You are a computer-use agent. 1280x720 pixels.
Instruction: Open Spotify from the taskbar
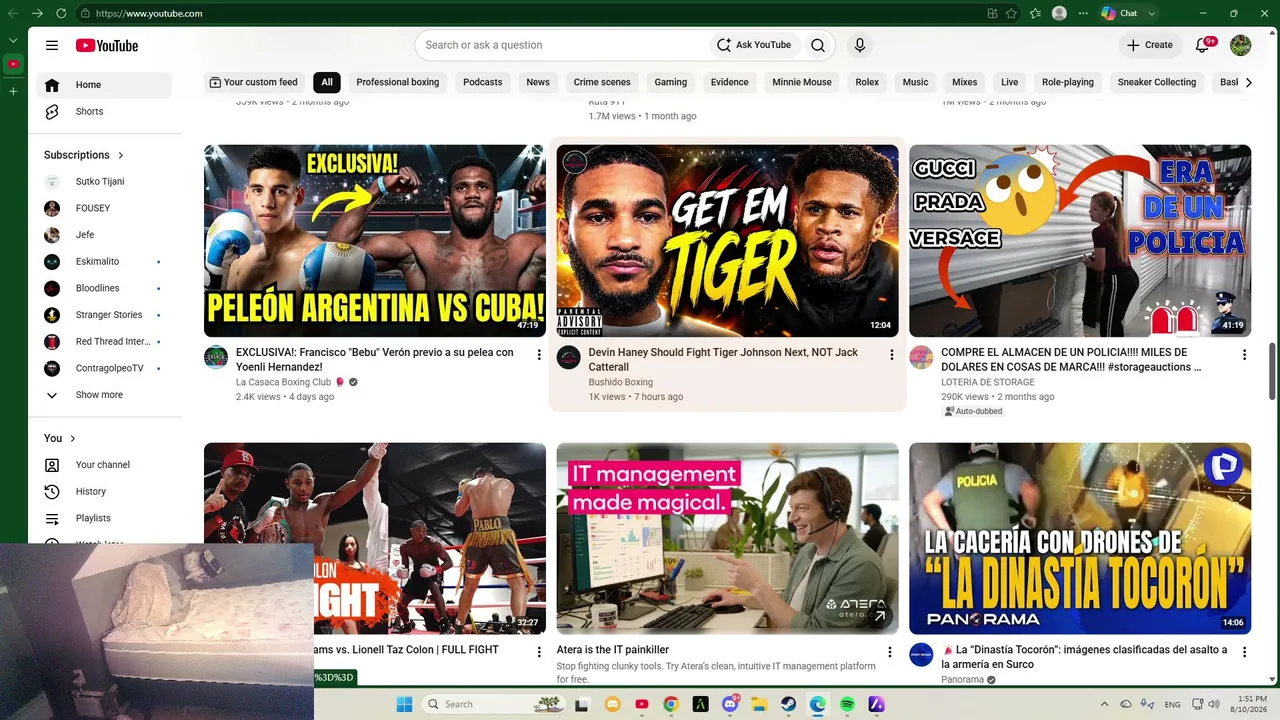tap(847, 704)
